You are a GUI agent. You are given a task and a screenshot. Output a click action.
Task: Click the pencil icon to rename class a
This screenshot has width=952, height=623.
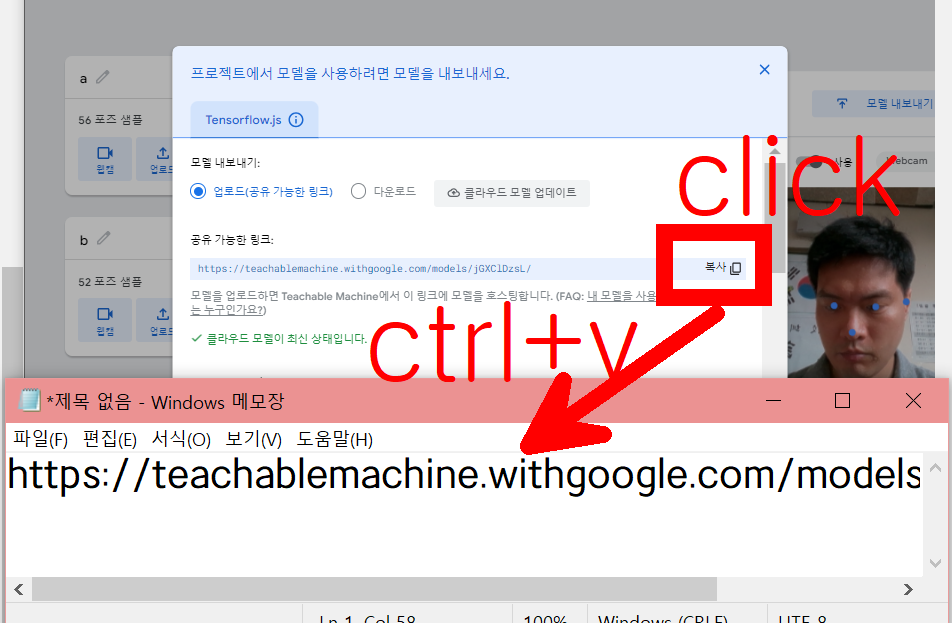tap(103, 77)
